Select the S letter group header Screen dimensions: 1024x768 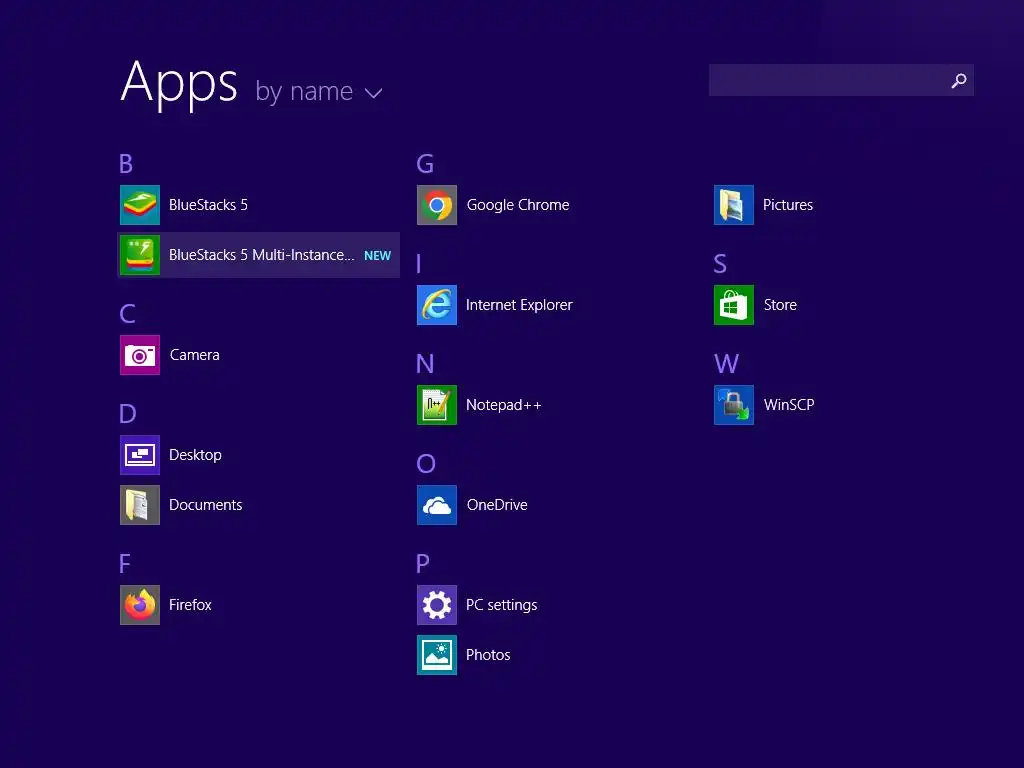(720, 264)
